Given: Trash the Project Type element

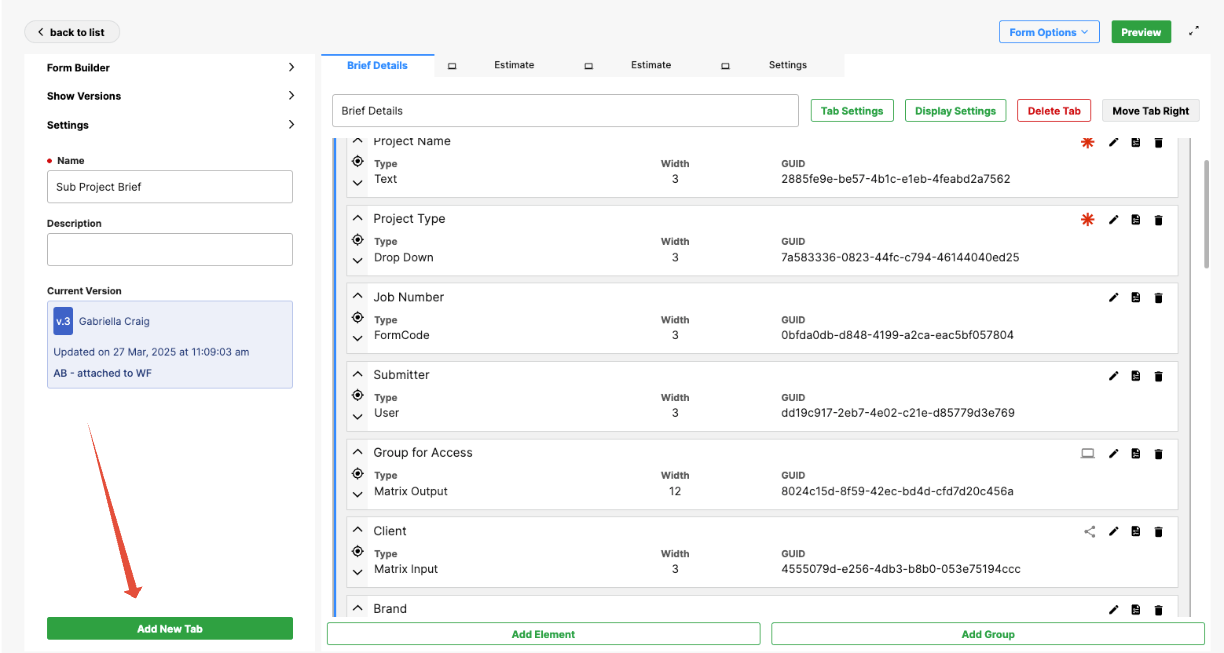Looking at the screenshot, I should pyautogui.click(x=1158, y=220).
